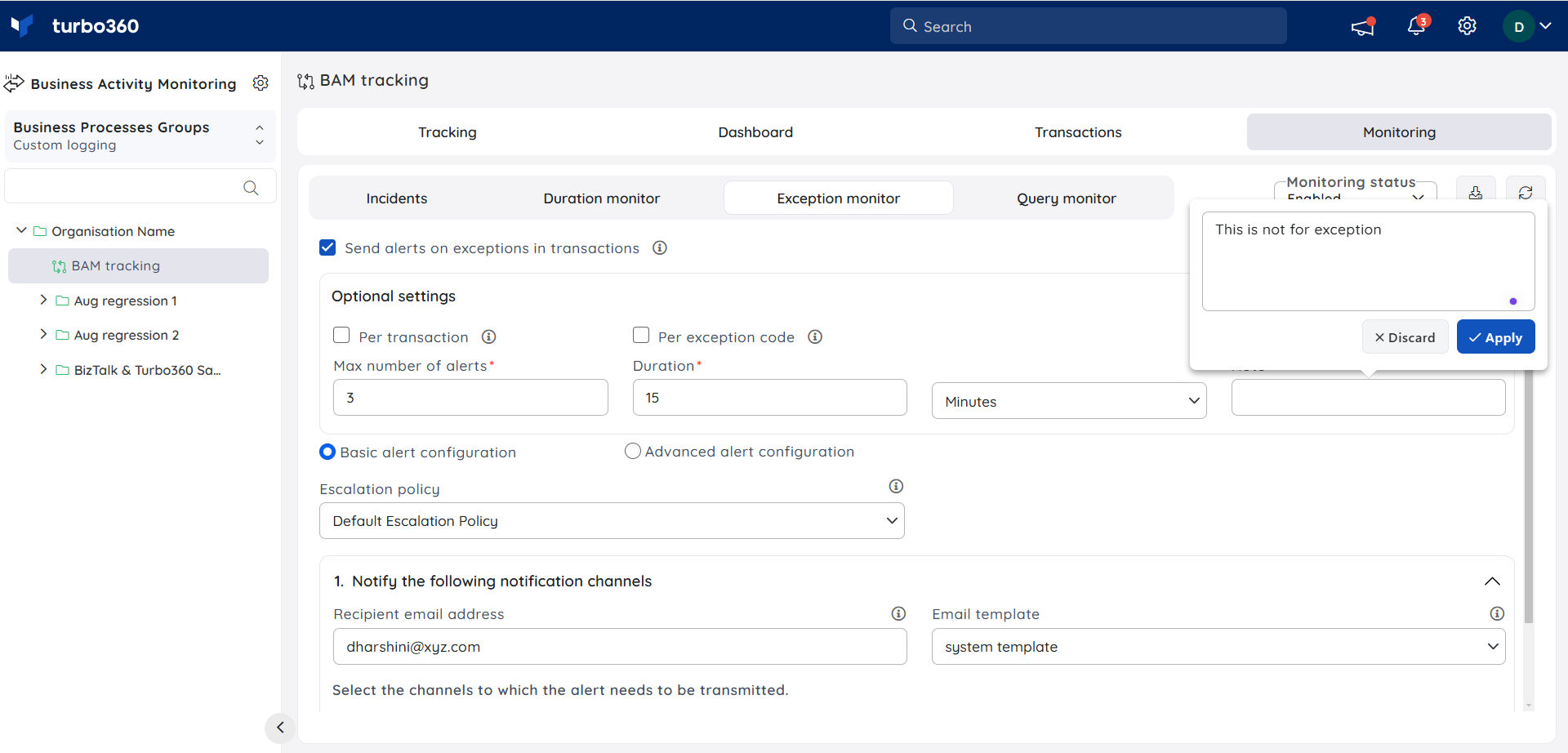
Task: Click the turbo360 logo icon
Action: (22, 25)
